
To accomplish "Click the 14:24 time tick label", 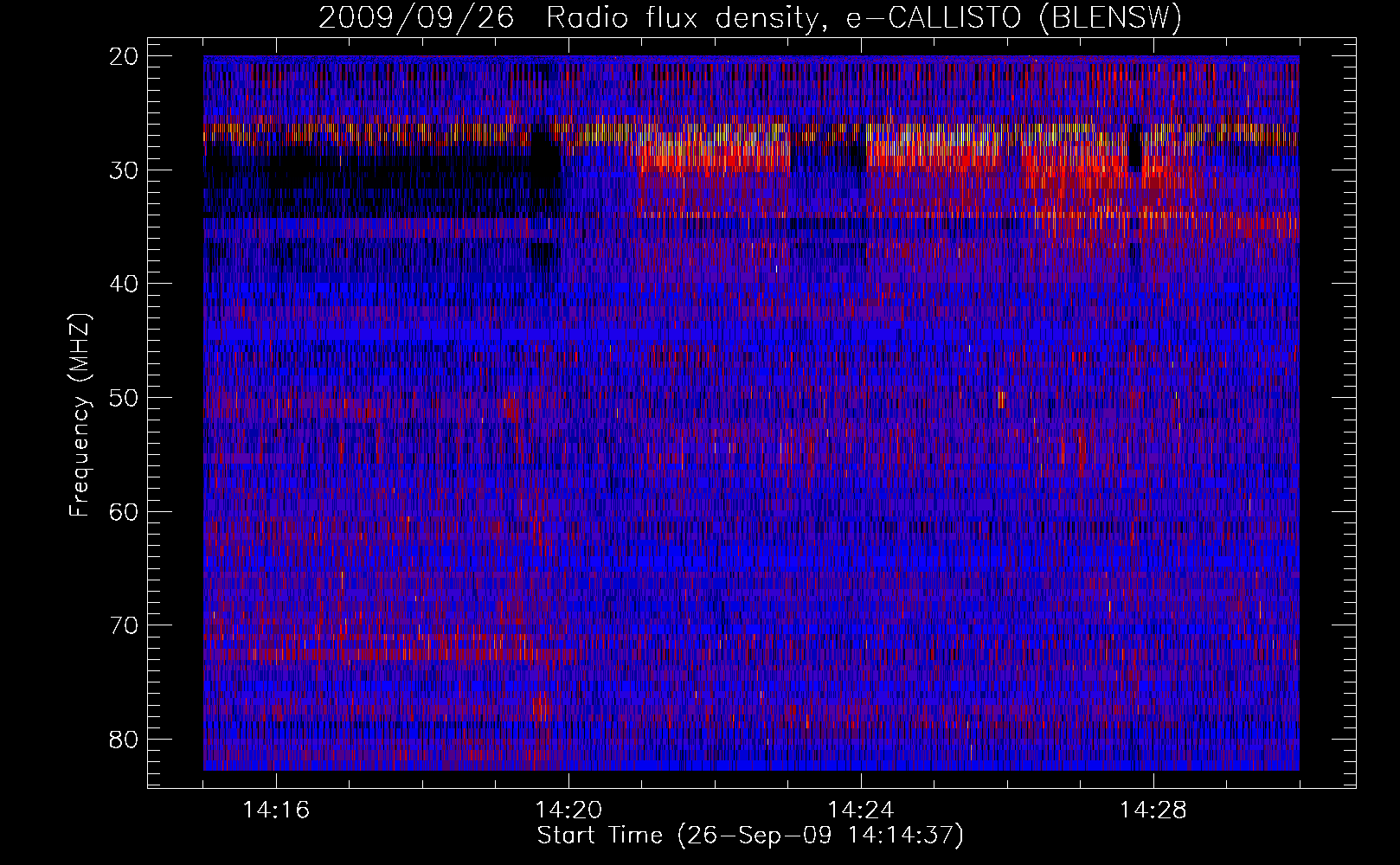I will [x=861, y=811].
